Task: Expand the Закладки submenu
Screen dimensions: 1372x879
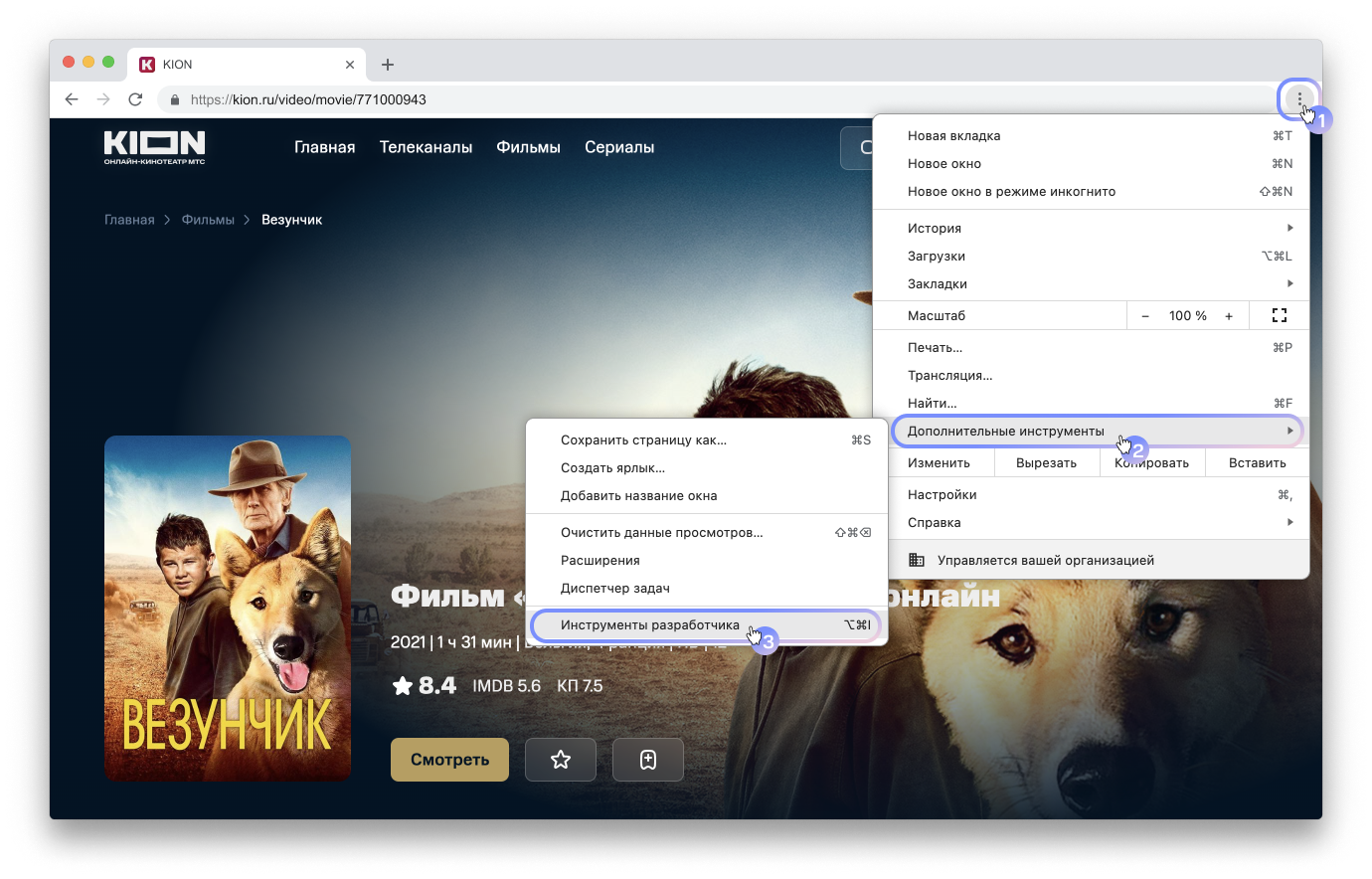Action: tap(1091, 283)
